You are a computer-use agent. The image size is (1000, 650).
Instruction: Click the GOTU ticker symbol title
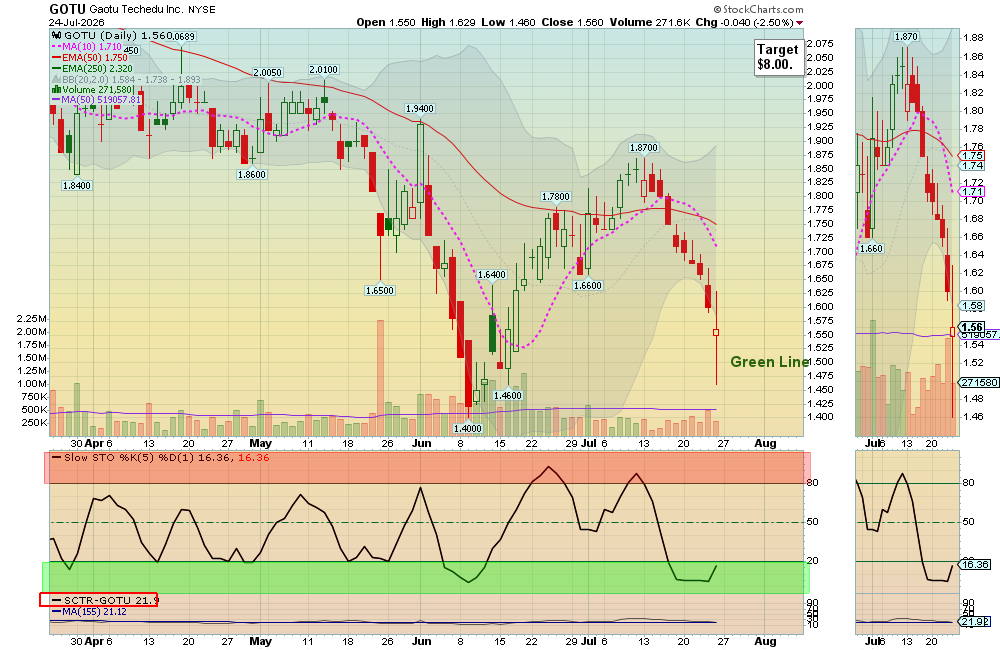coord(67,9)
